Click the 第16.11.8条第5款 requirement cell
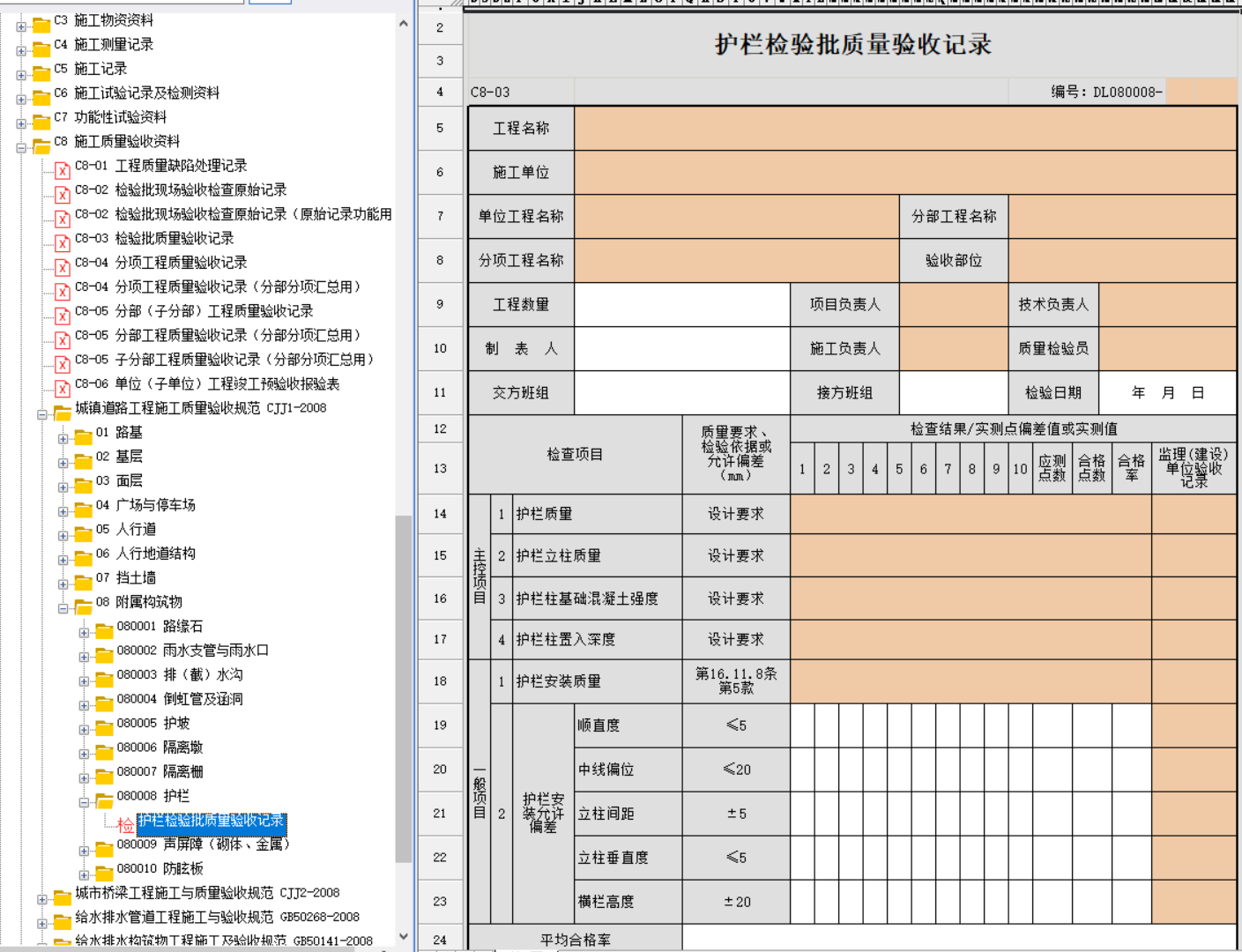Screen dimensions: 1242x952 pyautogui.click(x=736, y=681)
